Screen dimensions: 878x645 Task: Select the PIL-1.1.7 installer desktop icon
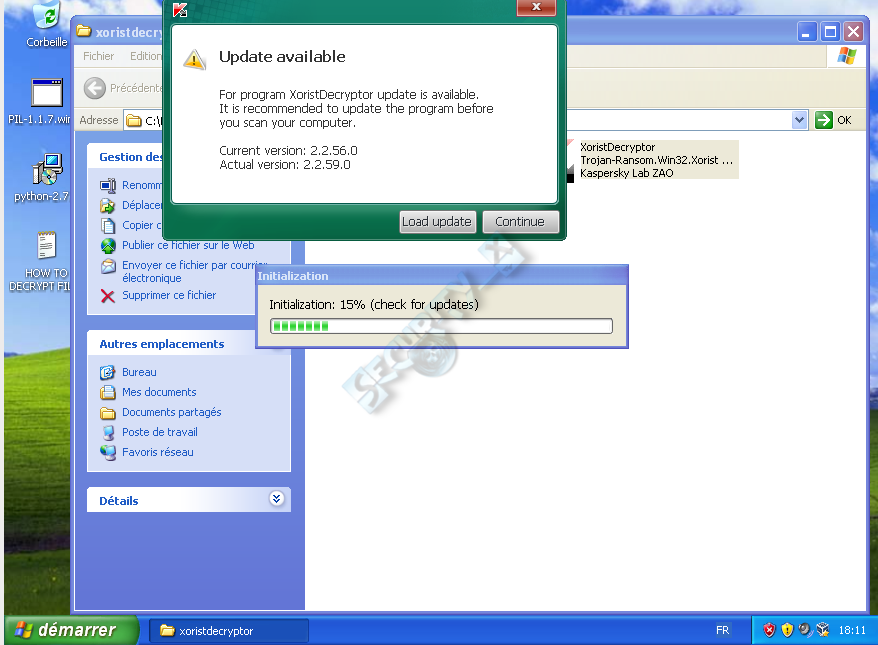coord(47,92)
